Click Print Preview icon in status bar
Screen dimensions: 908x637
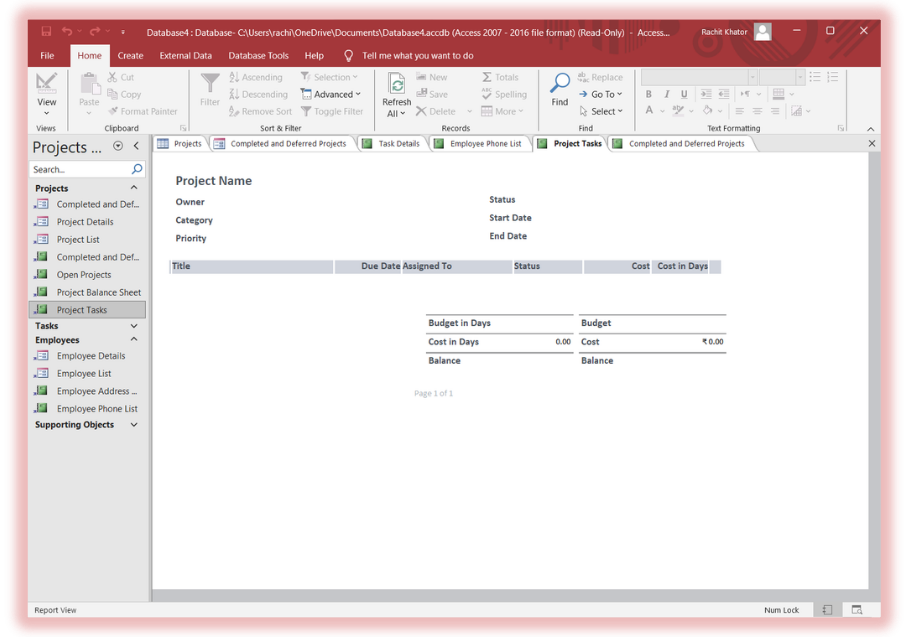coord(857,610)
